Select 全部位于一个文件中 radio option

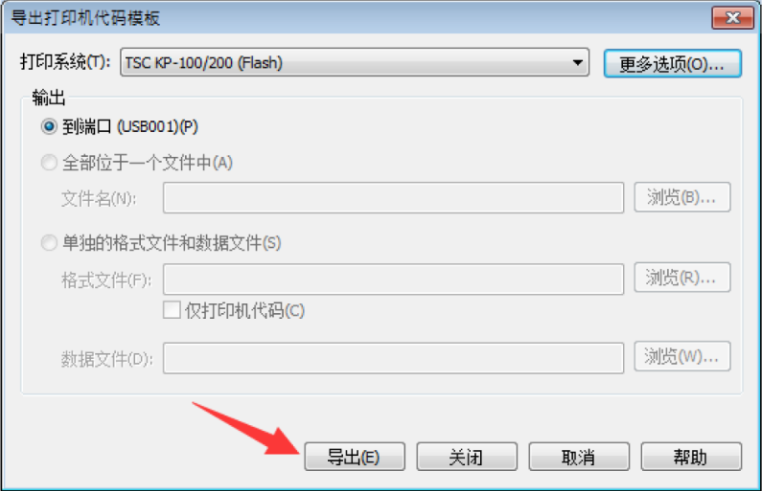tap(49, 163)
